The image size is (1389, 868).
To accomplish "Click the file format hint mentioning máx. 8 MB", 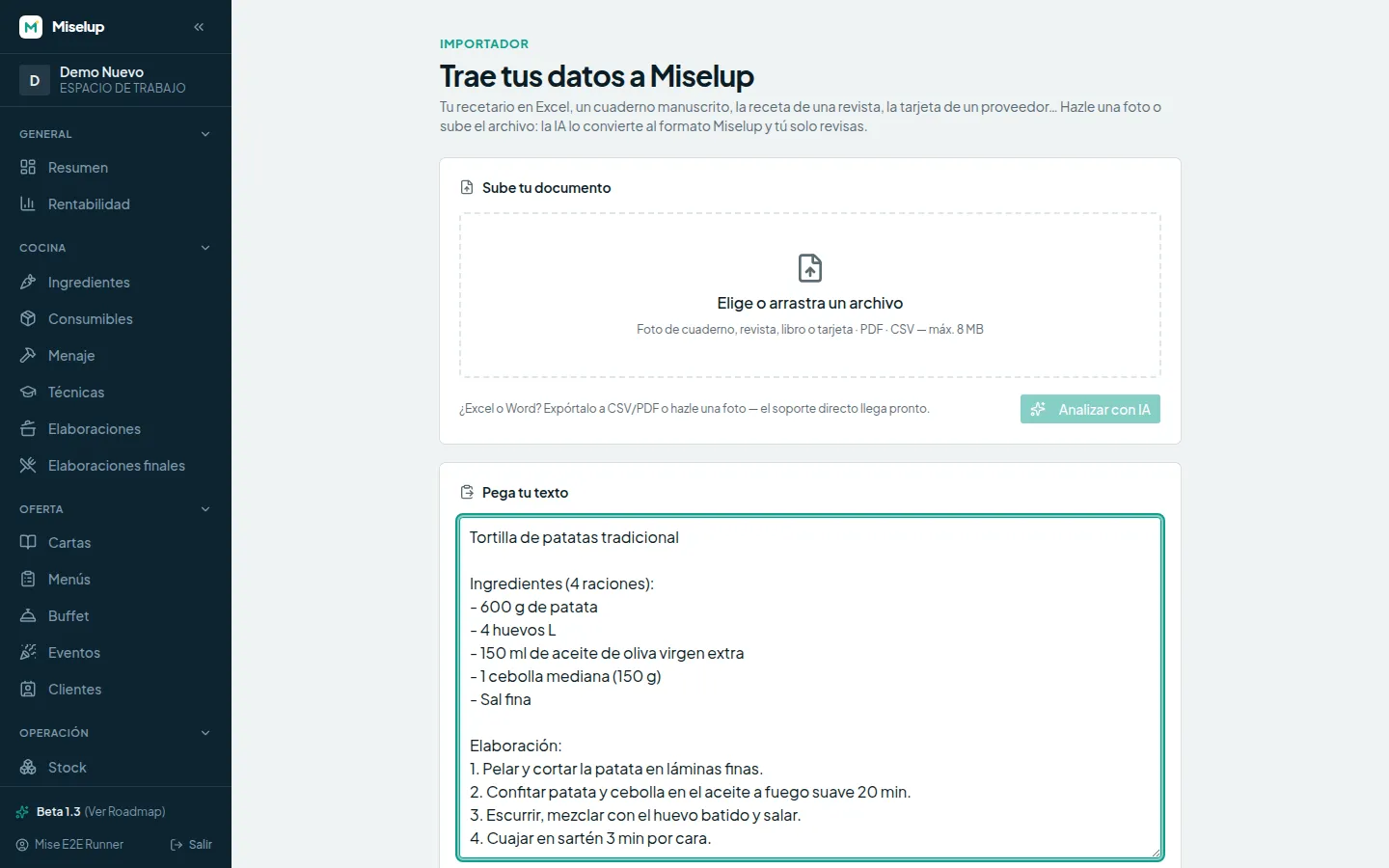I will [810, 330].
